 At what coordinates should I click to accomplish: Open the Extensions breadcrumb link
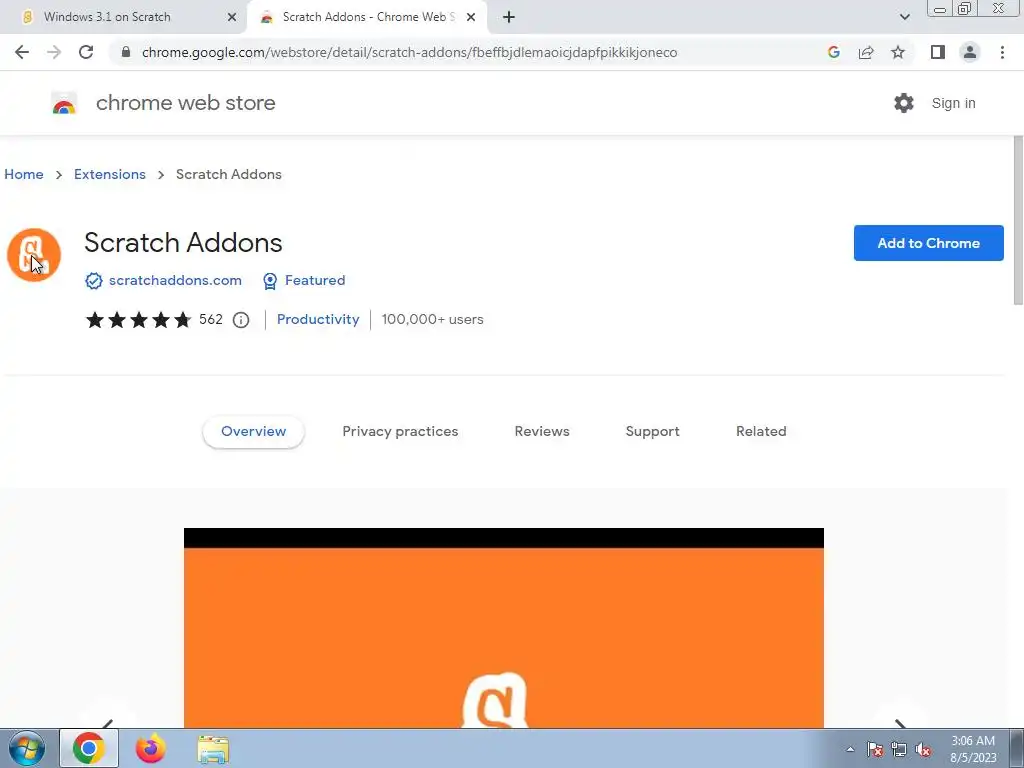click(x=110, y=174)
